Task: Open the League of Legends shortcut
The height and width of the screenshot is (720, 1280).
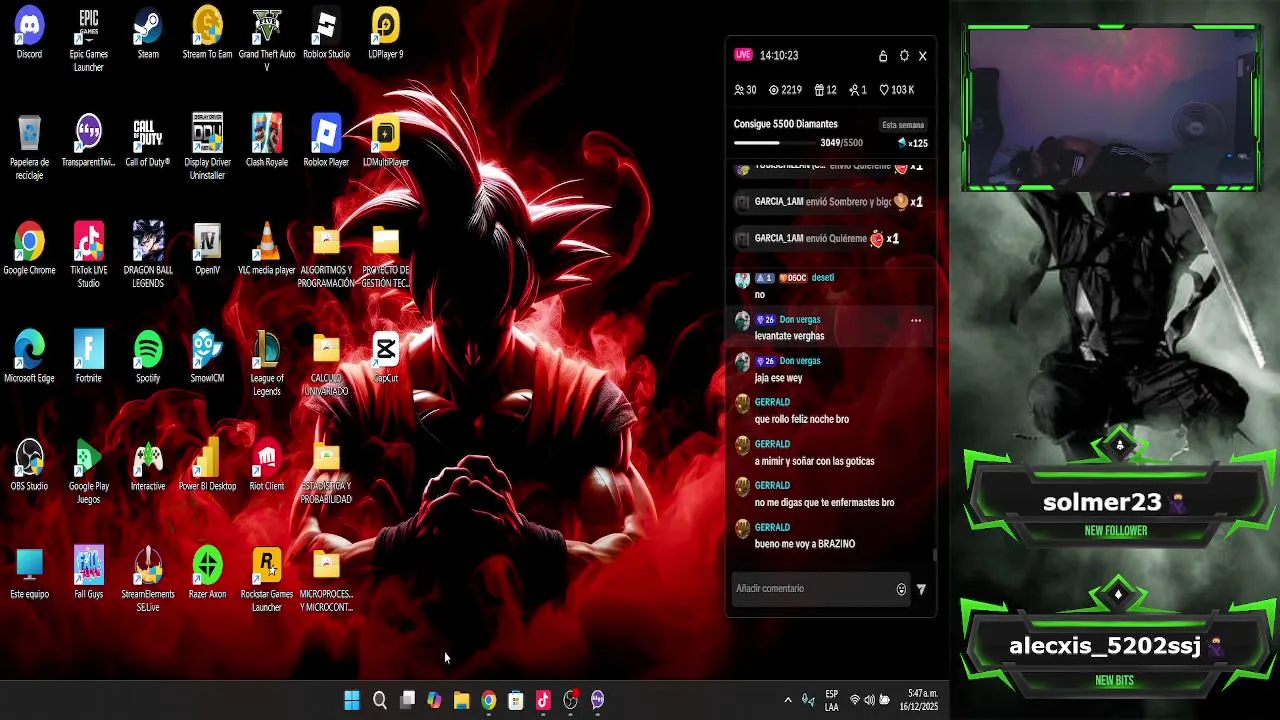Action: (x=267, y=364)
